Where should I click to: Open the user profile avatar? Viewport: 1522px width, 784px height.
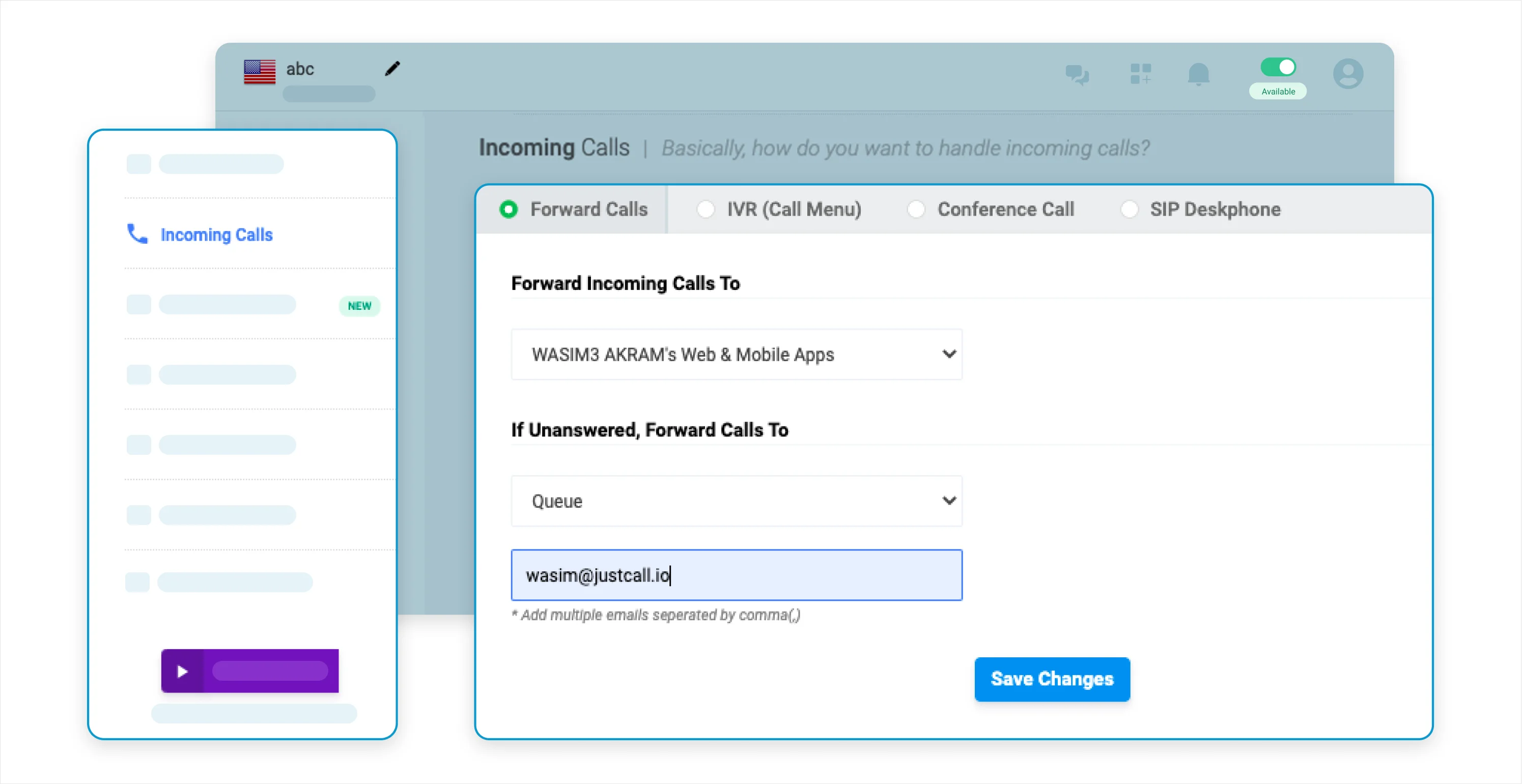point(1348,74)
